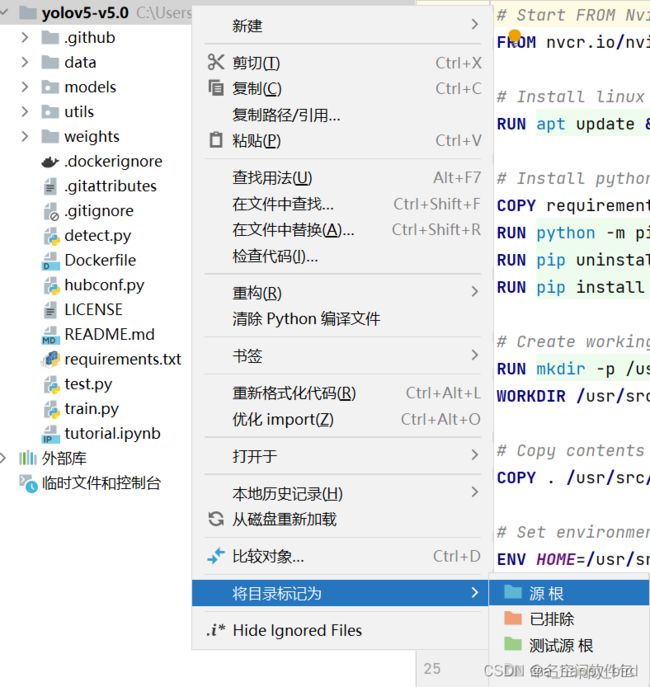Open the 重构(R) submenu arrow
Screen dimensions: 650x687
point(475,291)
